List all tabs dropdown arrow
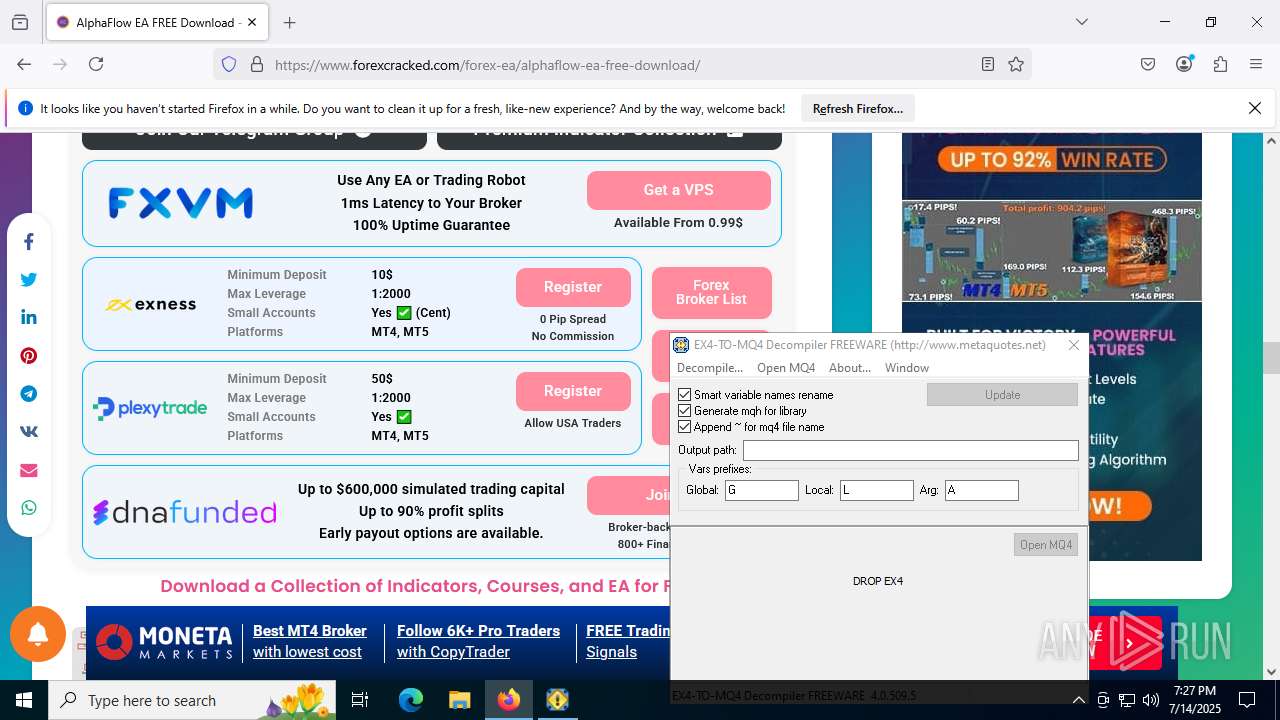 (1081, 22)
